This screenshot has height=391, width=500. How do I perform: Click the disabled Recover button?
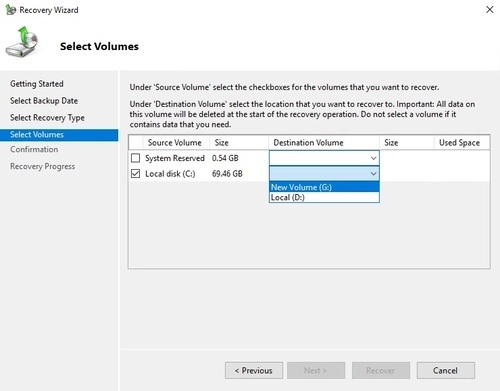(x=381, y=370)
